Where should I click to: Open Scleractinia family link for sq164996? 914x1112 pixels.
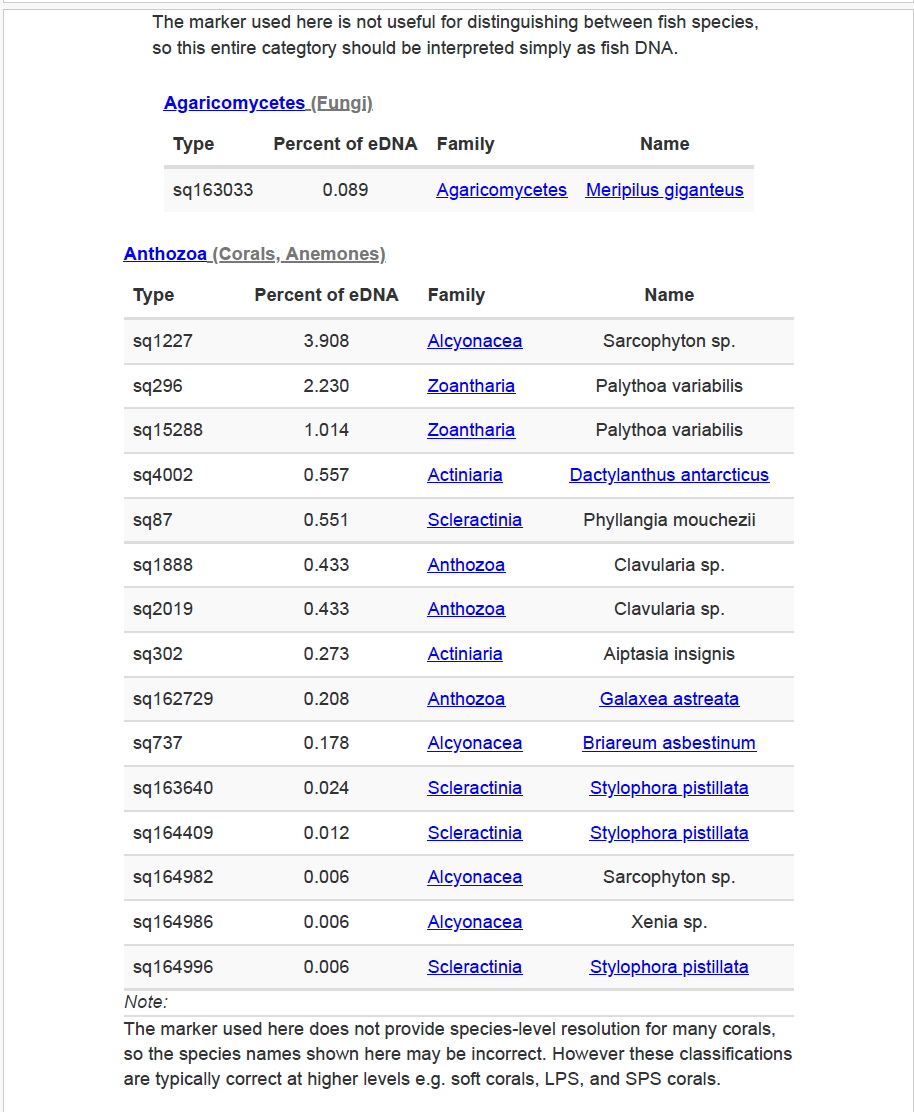pos(474,967)
